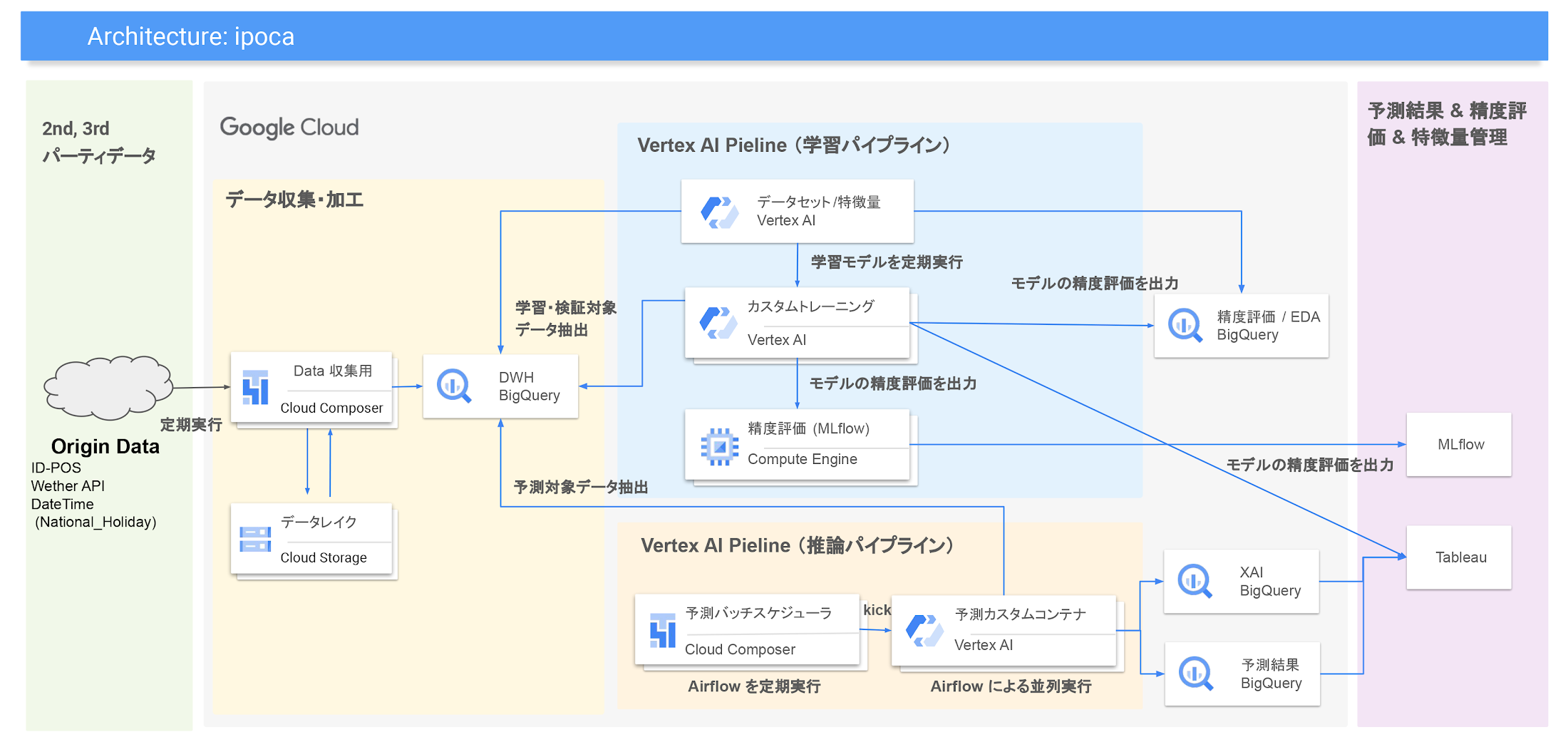Click the '学習・検証対象 データ抽出' label
This screenshot has height=747, width=1568.
point(566,319)
